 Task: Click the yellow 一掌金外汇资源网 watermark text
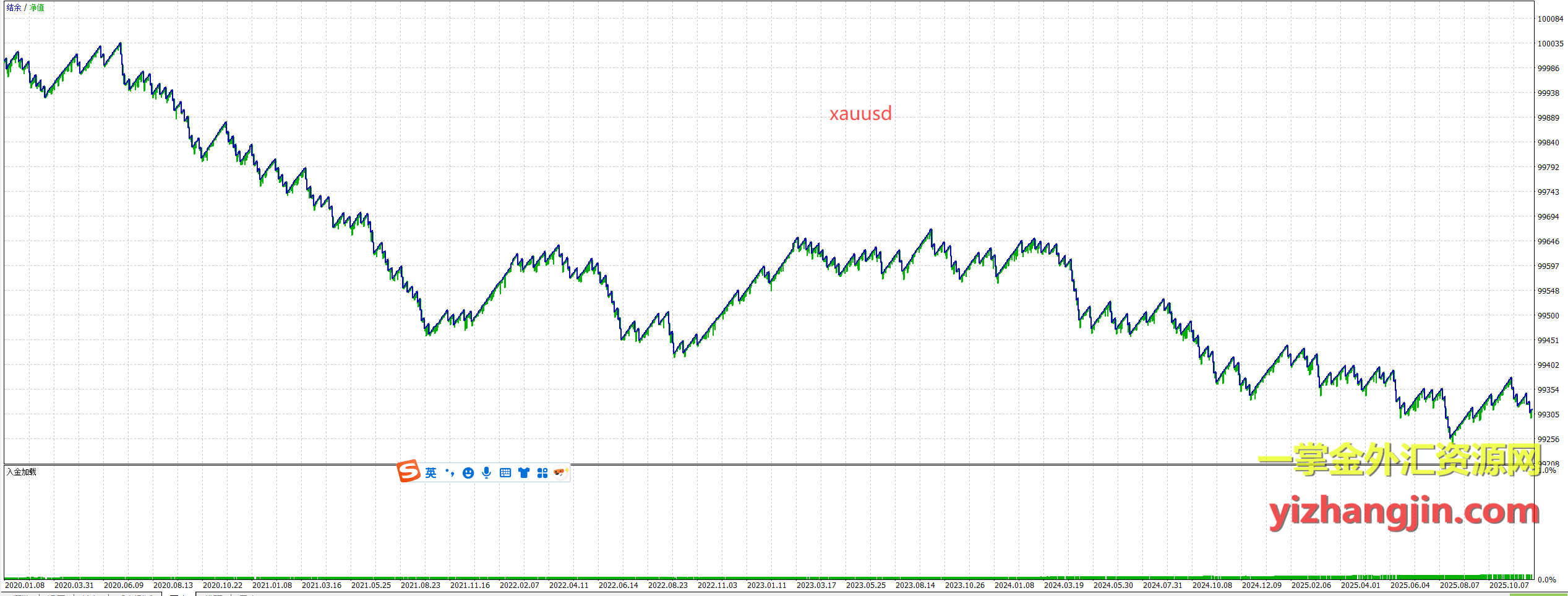[1399, 460]
